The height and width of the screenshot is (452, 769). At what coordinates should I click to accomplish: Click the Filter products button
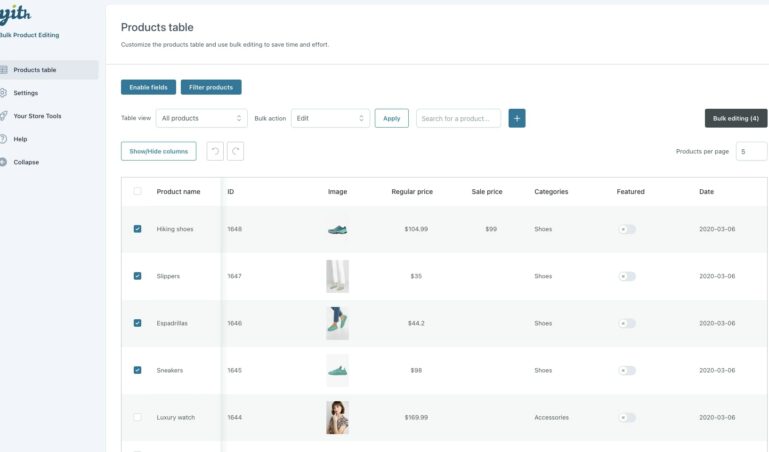pos(211,87)
